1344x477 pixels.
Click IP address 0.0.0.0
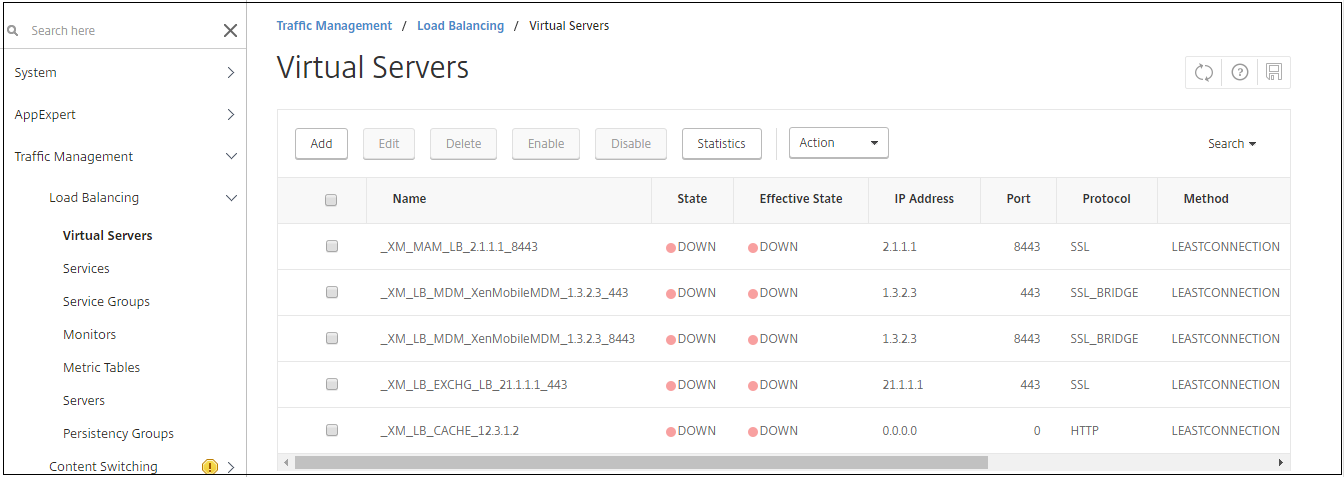pyautogui.click(x=900, y=431)
